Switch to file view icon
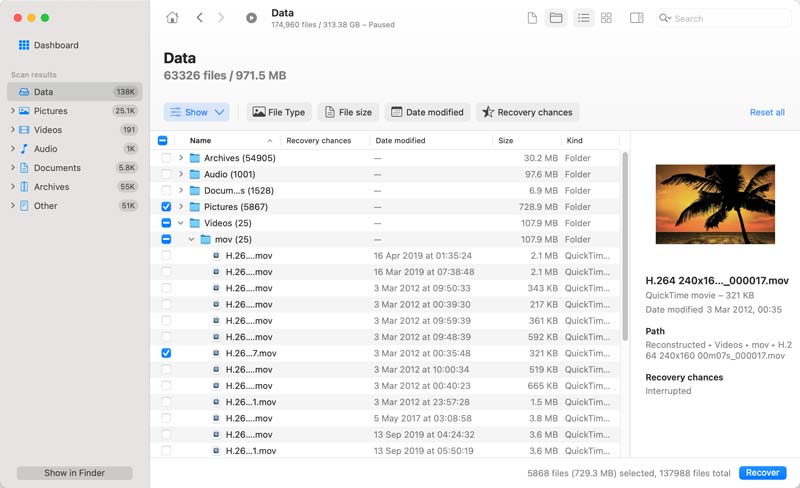This screenshot has width=800, height=488. coord(532,18)
